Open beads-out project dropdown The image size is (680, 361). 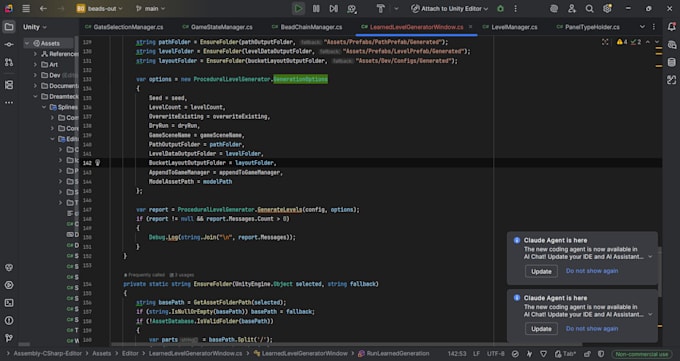pos(99,8)
